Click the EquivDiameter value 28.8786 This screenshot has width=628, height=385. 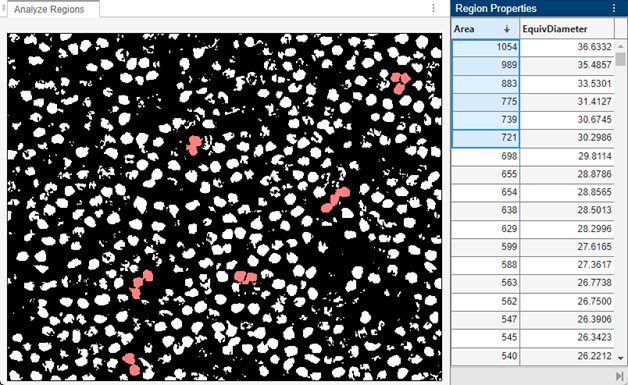594,174
